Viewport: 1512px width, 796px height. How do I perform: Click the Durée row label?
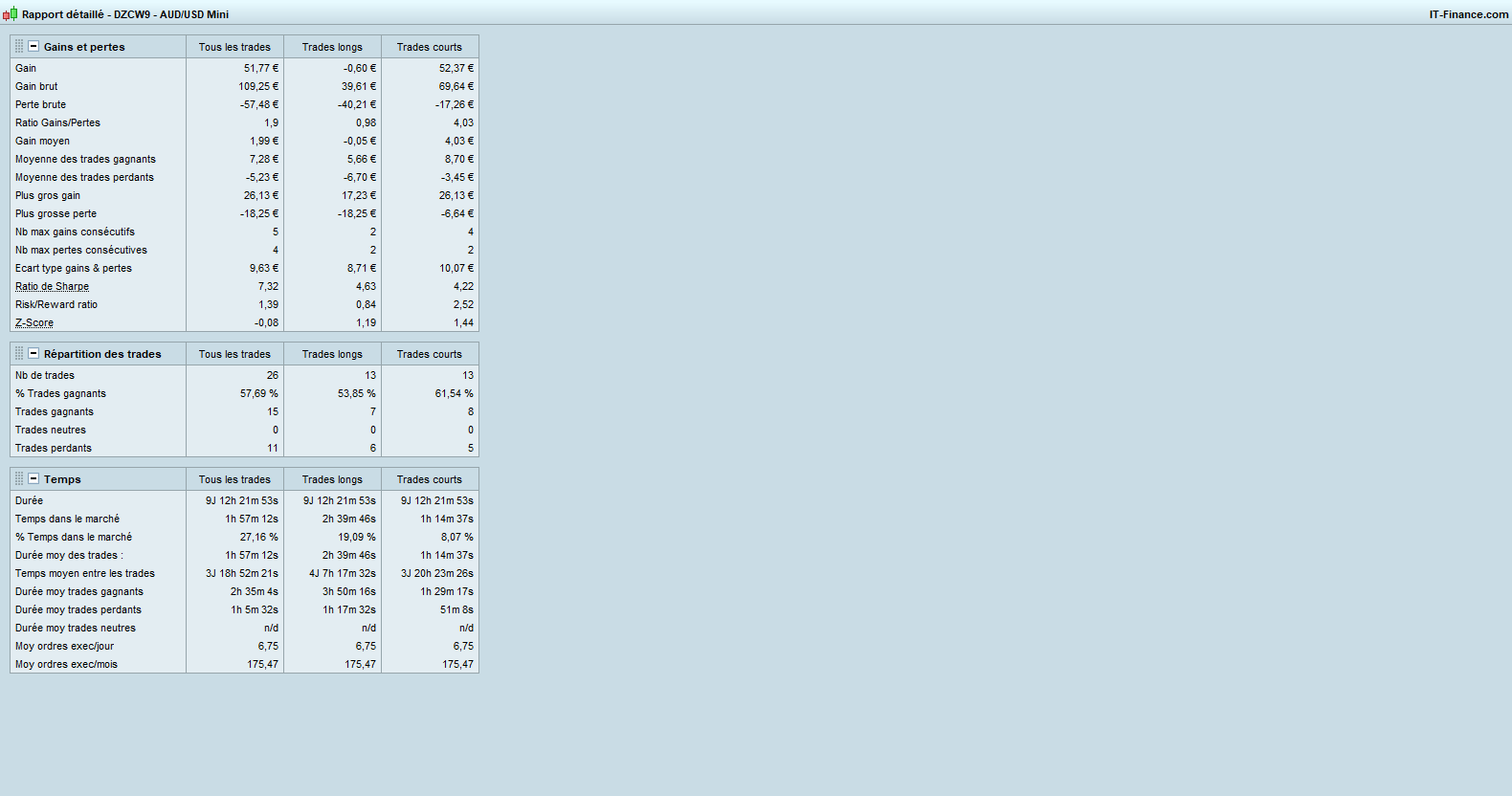pos(29,500)
